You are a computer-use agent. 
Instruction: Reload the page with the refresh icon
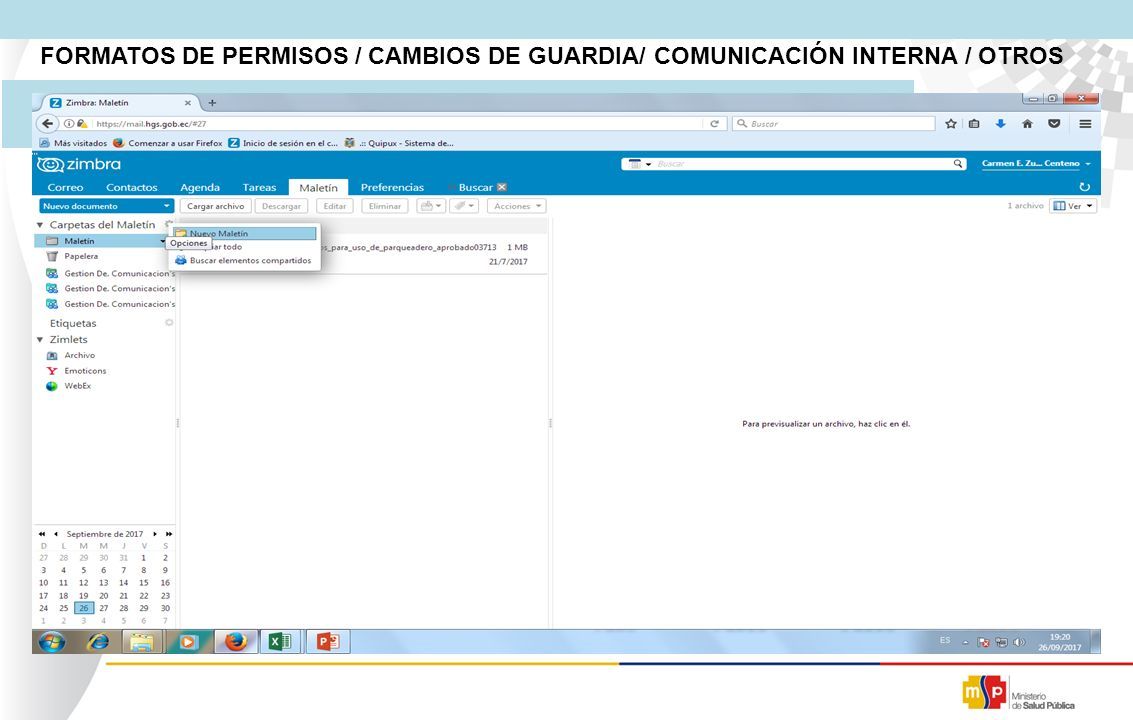pos(714,124)
